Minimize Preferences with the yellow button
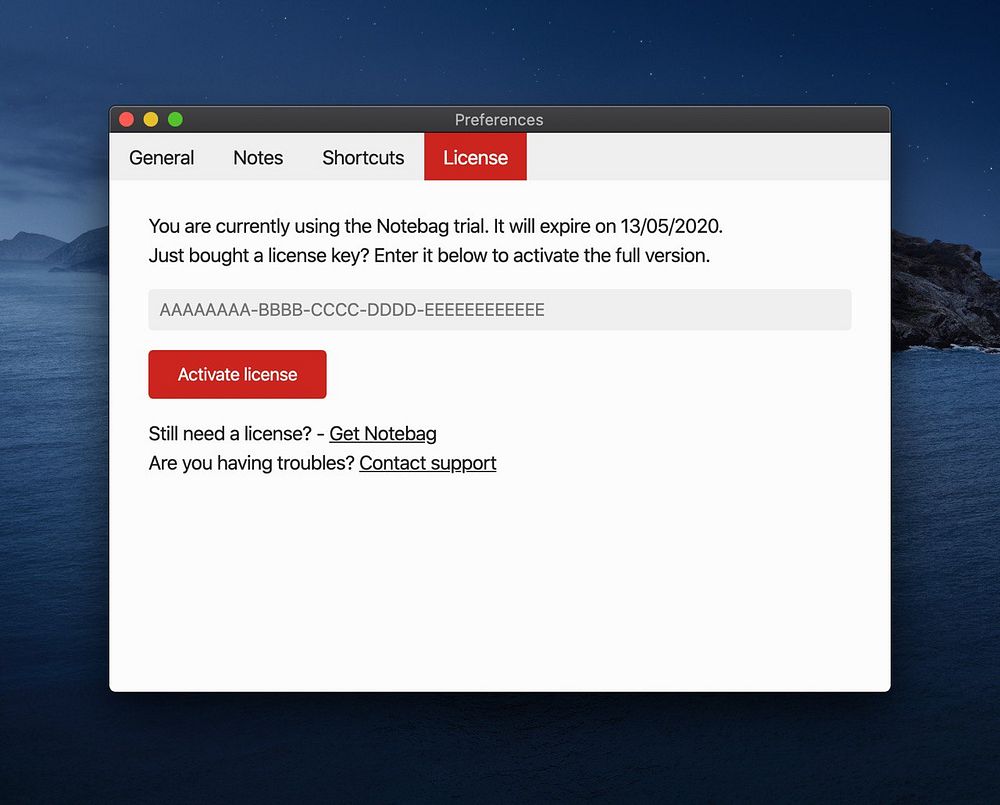This screenshot has width=1000, height=805. 151,119
